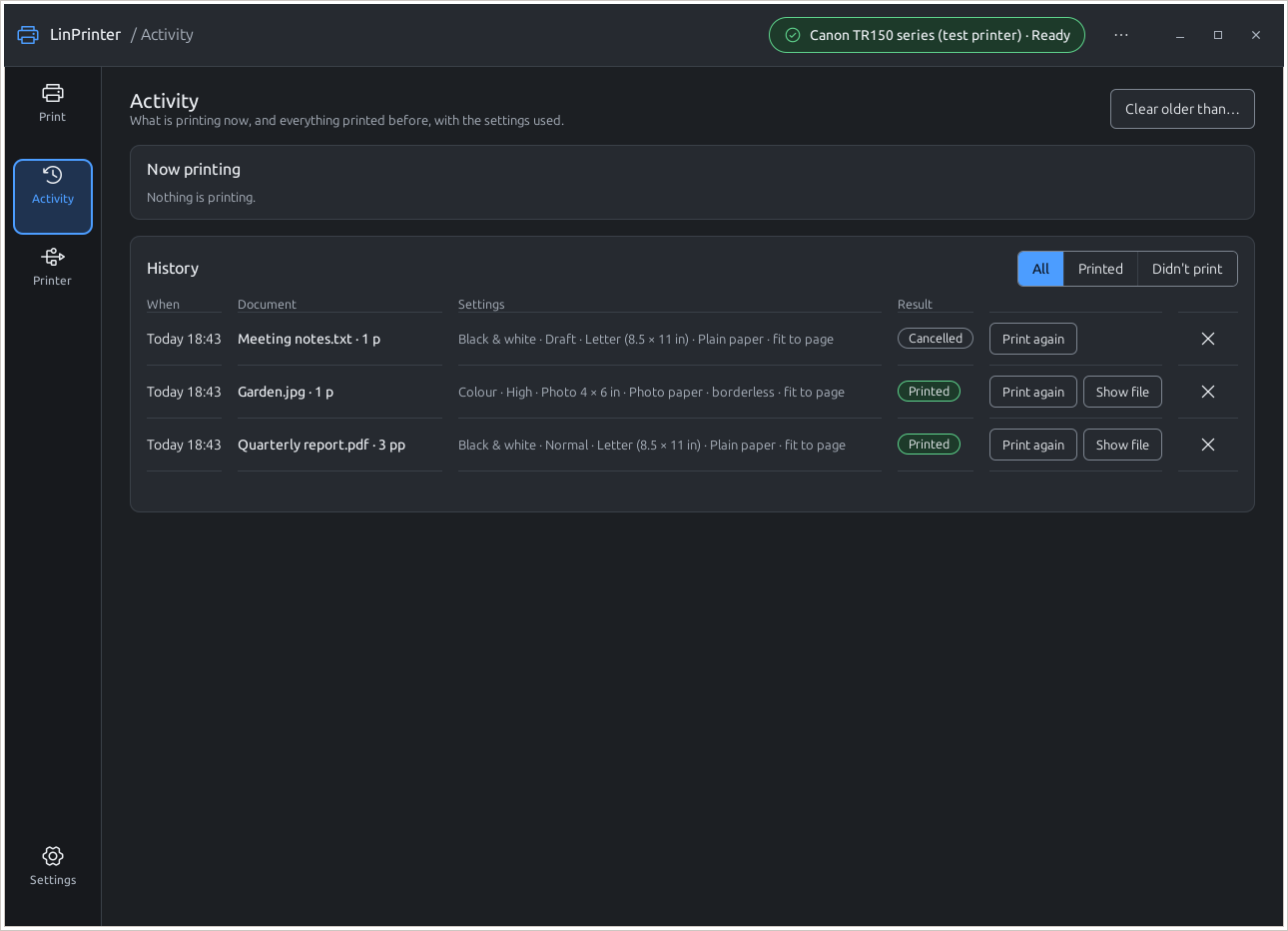Click the Result column header
The image size is (1288, 931).
[915, 305]
